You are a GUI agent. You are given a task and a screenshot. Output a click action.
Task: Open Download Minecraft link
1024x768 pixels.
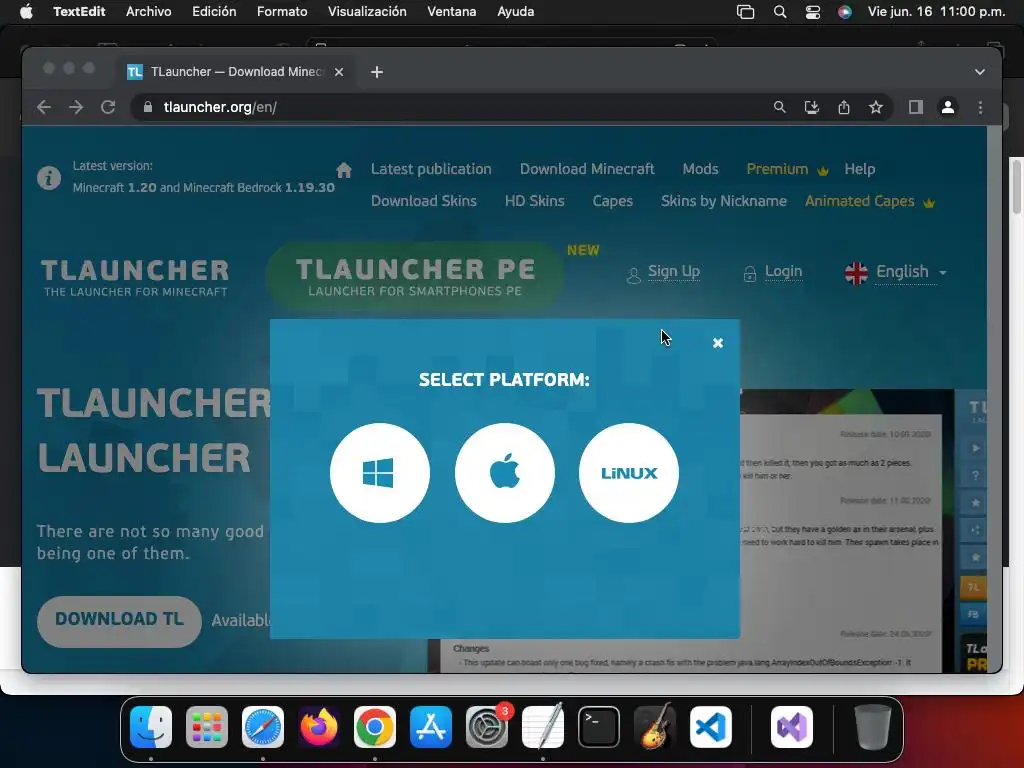587,169
